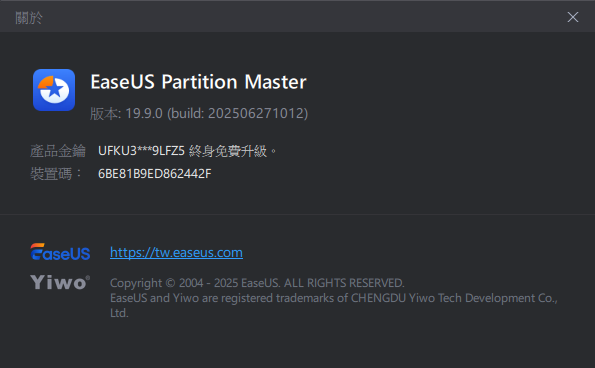595x368 pixels.
Task: Click the Yiwo brand logo
Action: pos(60,282)
